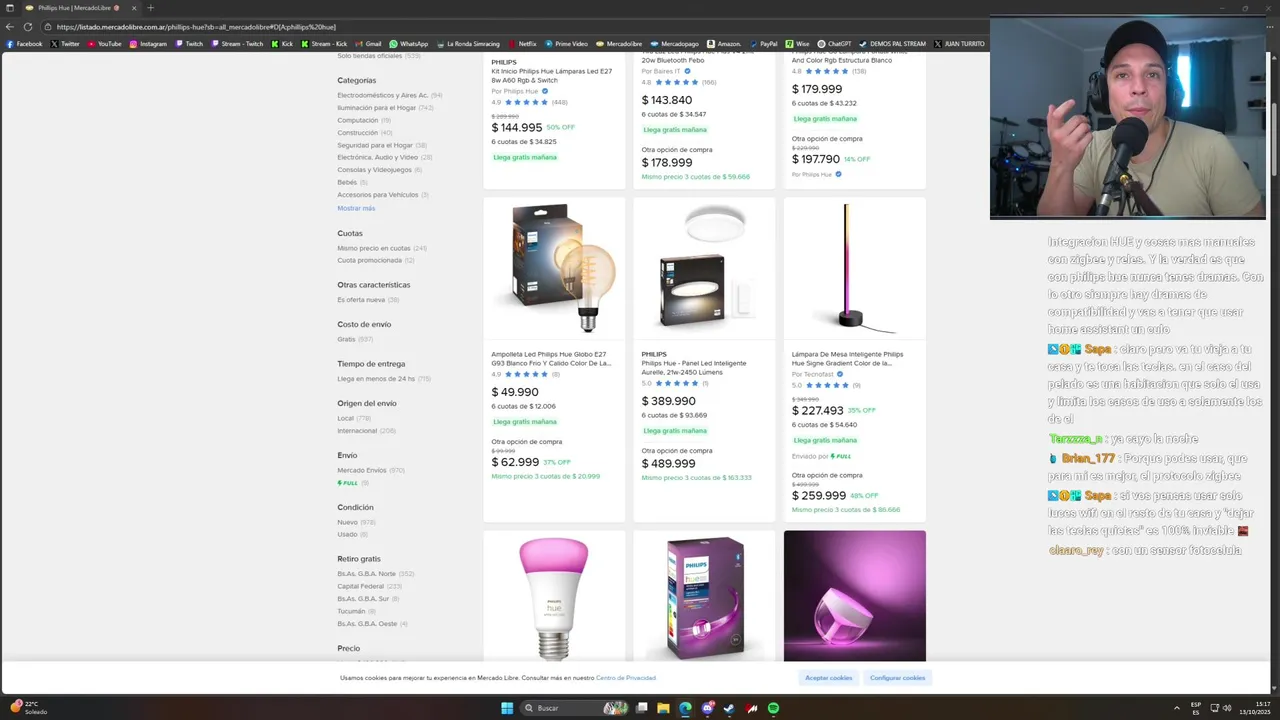Viewport: 1280px width, 720px height.
Task: Open JUAN TURRITO bookmark
Action: (x=960, y=44)
